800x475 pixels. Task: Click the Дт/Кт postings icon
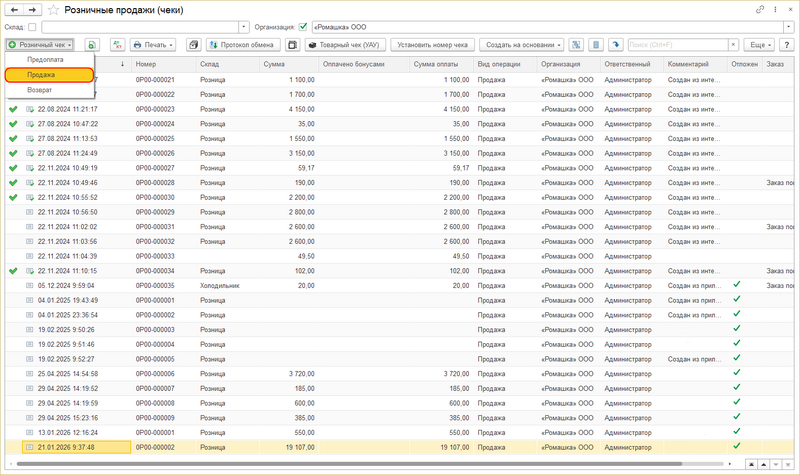tap(116, 45)
